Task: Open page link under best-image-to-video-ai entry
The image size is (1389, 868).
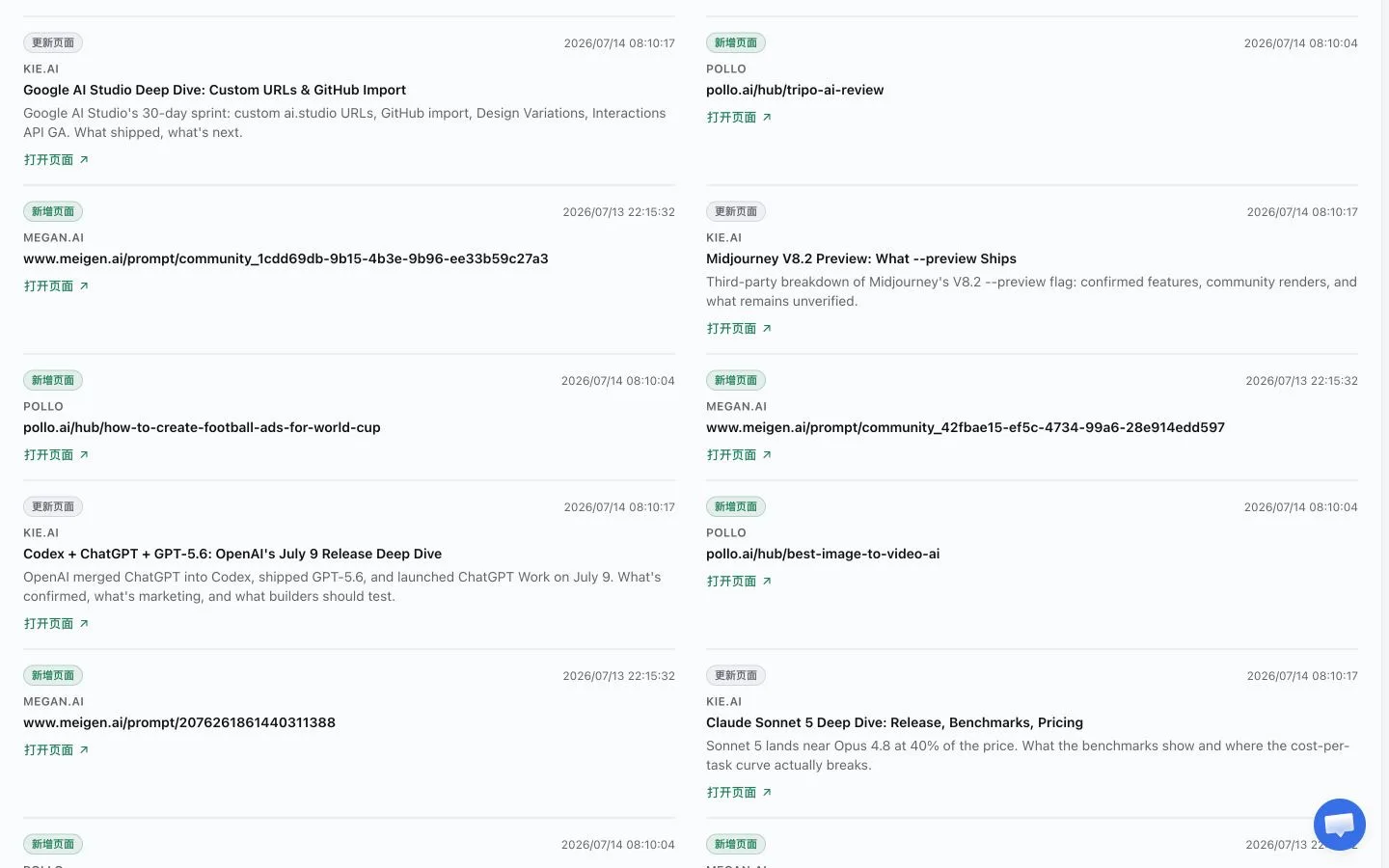Action: tap(739, 582)
